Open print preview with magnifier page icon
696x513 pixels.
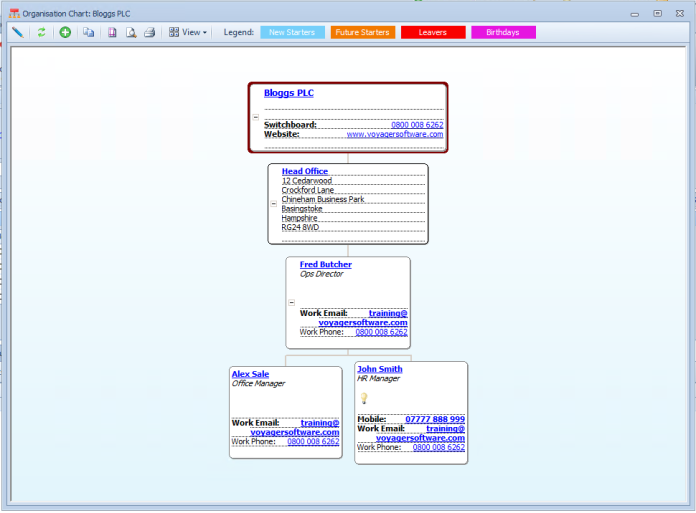tap(130, 32)
